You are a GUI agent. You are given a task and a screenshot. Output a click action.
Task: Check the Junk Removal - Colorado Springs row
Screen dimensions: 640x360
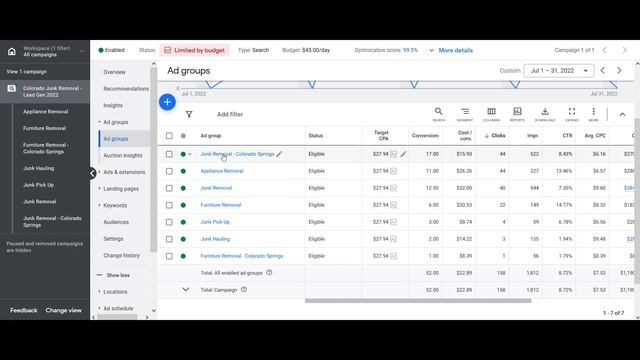tap(169, 154)
